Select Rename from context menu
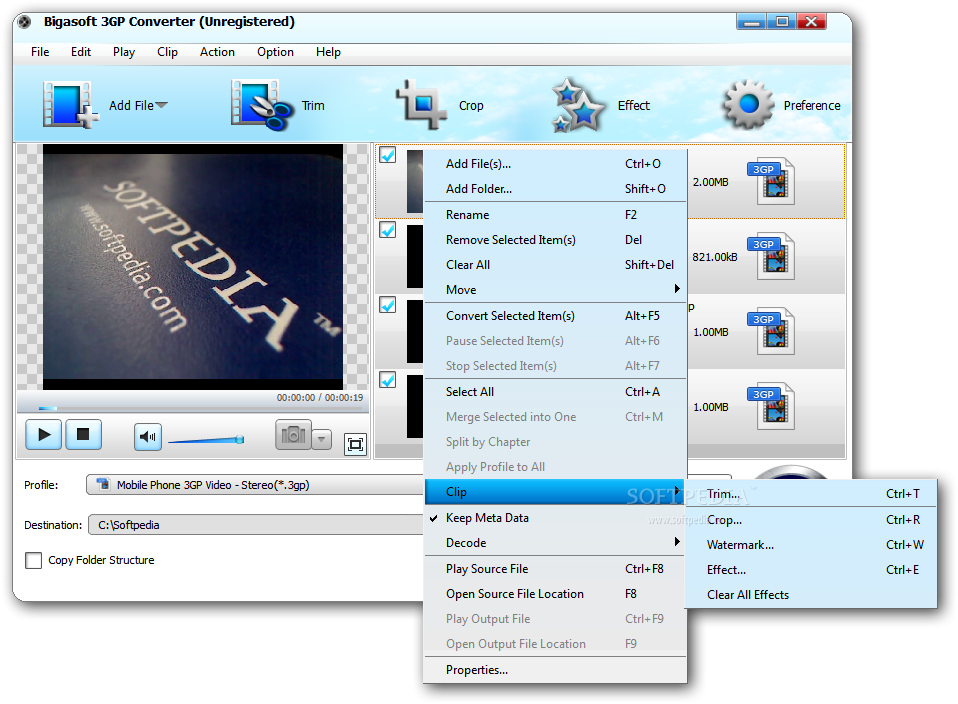This screenshot has height=704, width=958. point(555,215)
